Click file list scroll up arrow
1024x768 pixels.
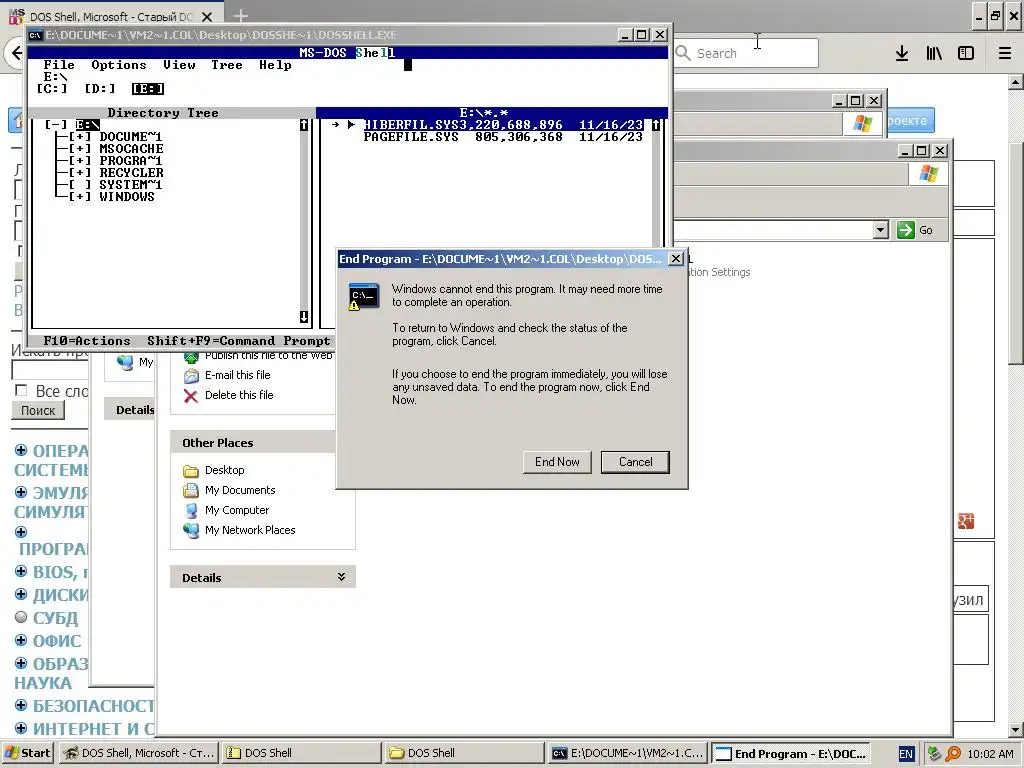[x=656, y=125]
